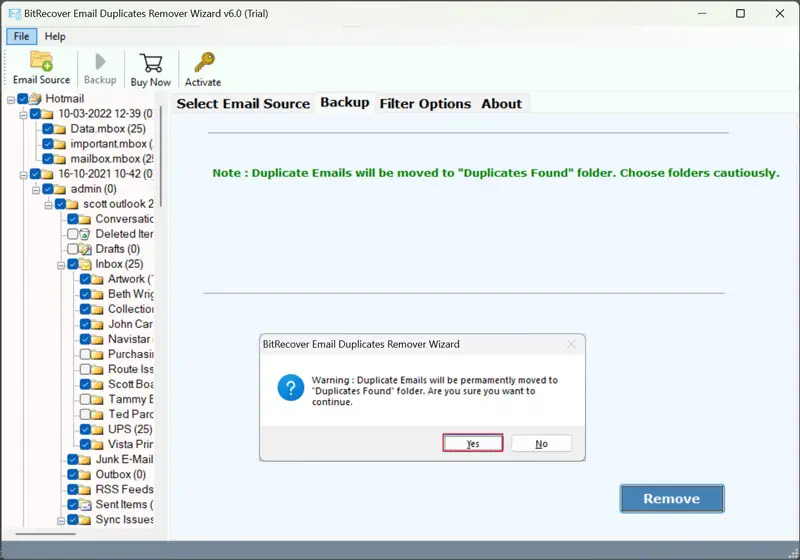Image resolution: width=800 pixels, height=560 pixels.
Task: Check the Drafts folder checkbox
Action: tap(72, 249)
